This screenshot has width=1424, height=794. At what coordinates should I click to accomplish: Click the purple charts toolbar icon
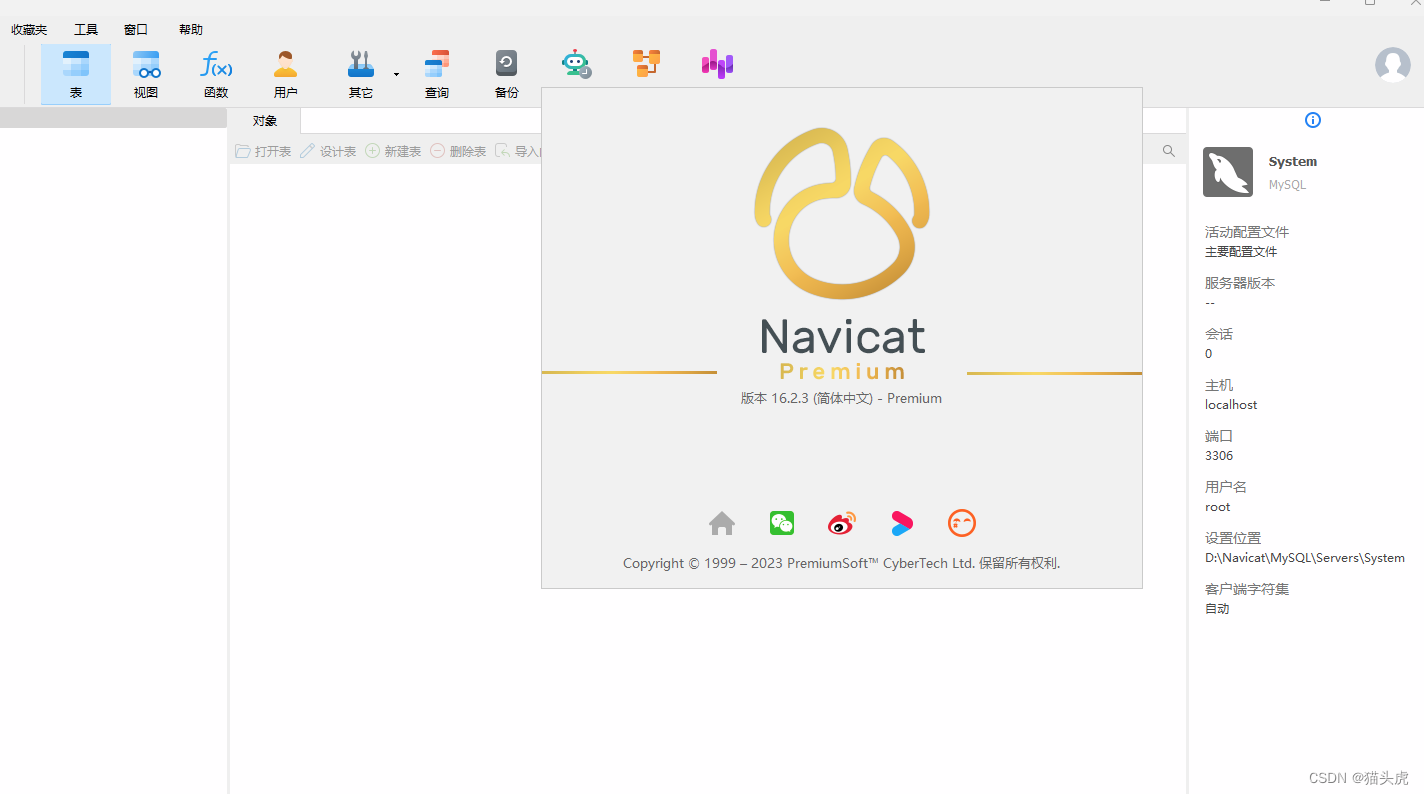pos(716,63)
